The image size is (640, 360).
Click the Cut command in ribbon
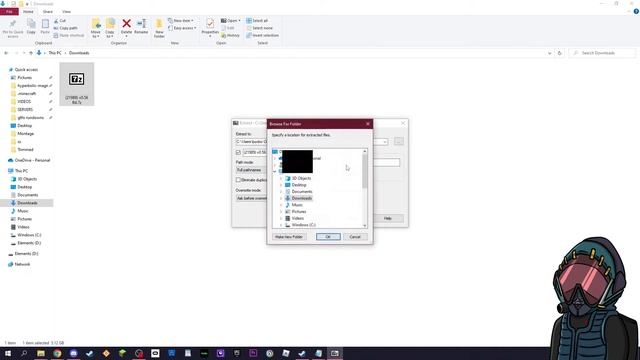[x=60, y=20]
